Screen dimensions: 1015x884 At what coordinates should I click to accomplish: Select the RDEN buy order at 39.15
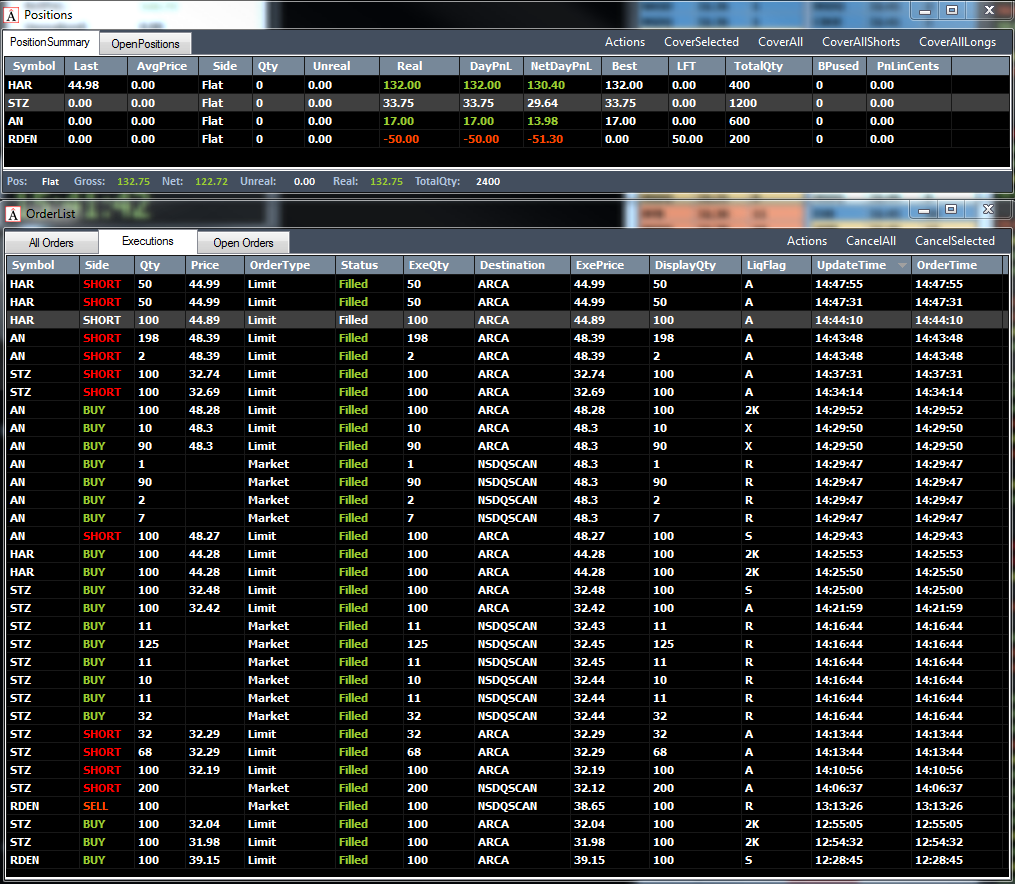507,861
